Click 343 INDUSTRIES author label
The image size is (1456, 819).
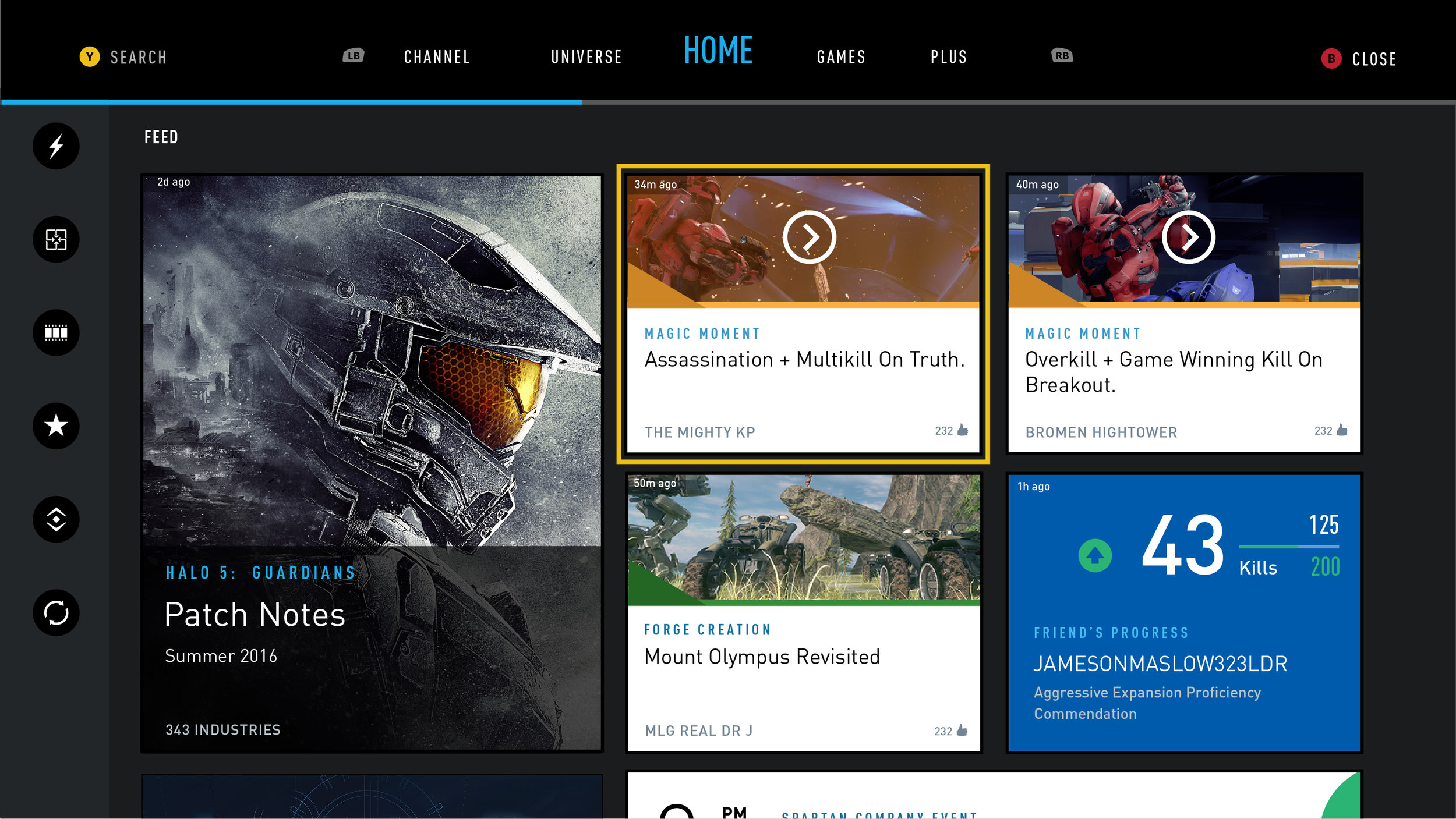(x=223, y=730)
